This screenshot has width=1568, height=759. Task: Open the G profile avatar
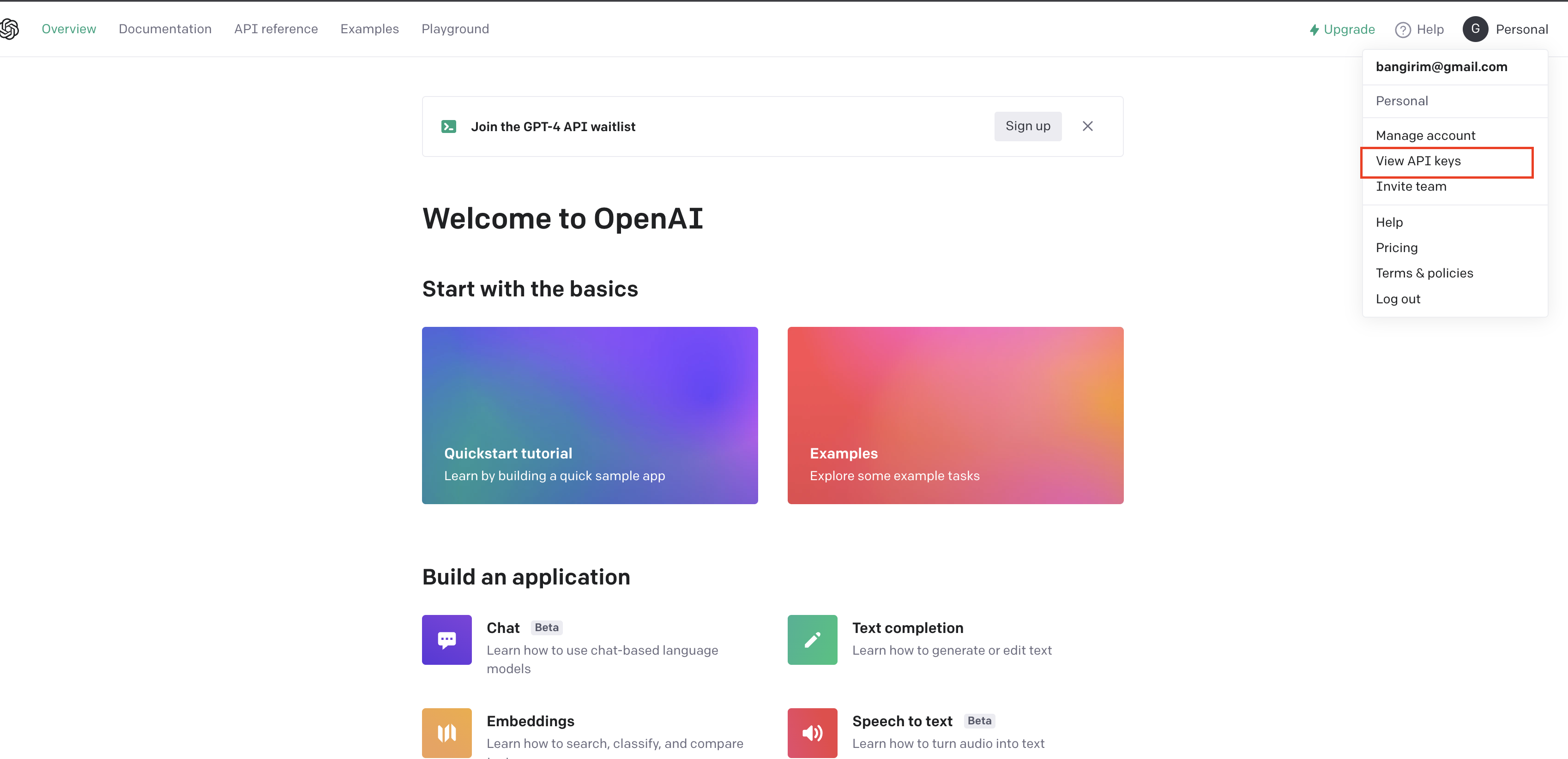[1475, 29]
